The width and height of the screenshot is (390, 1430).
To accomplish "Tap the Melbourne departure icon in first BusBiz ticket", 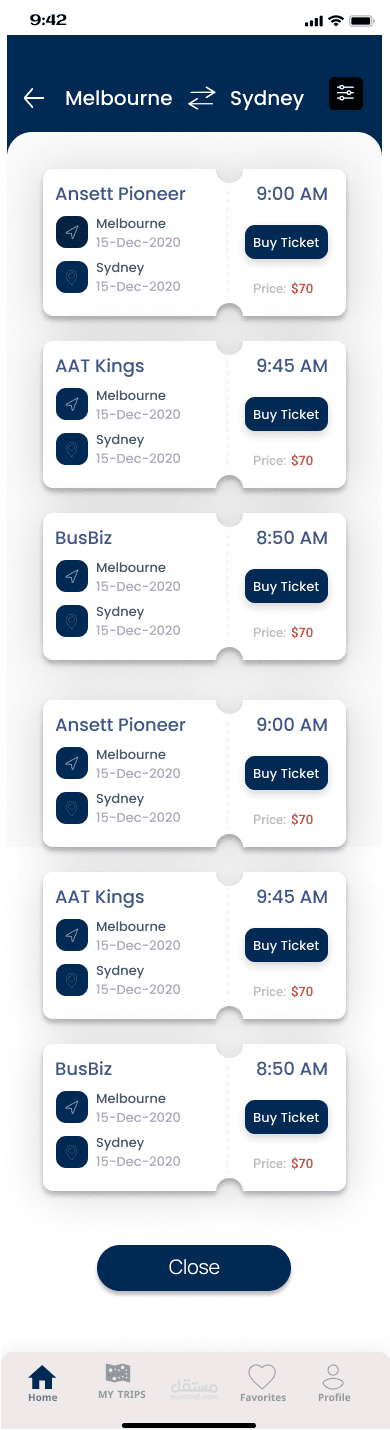I will pos(72,577).
